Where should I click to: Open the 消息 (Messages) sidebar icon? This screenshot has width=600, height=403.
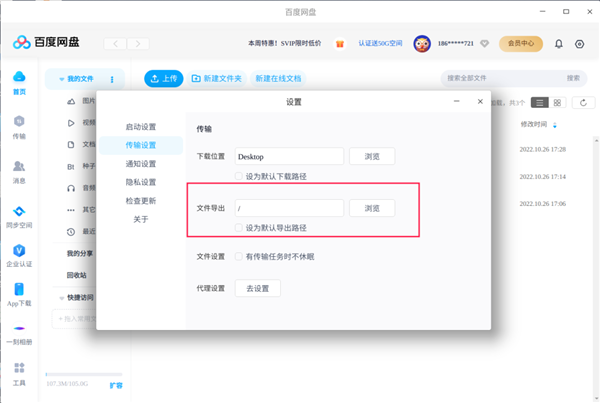[x=19, y=171]
